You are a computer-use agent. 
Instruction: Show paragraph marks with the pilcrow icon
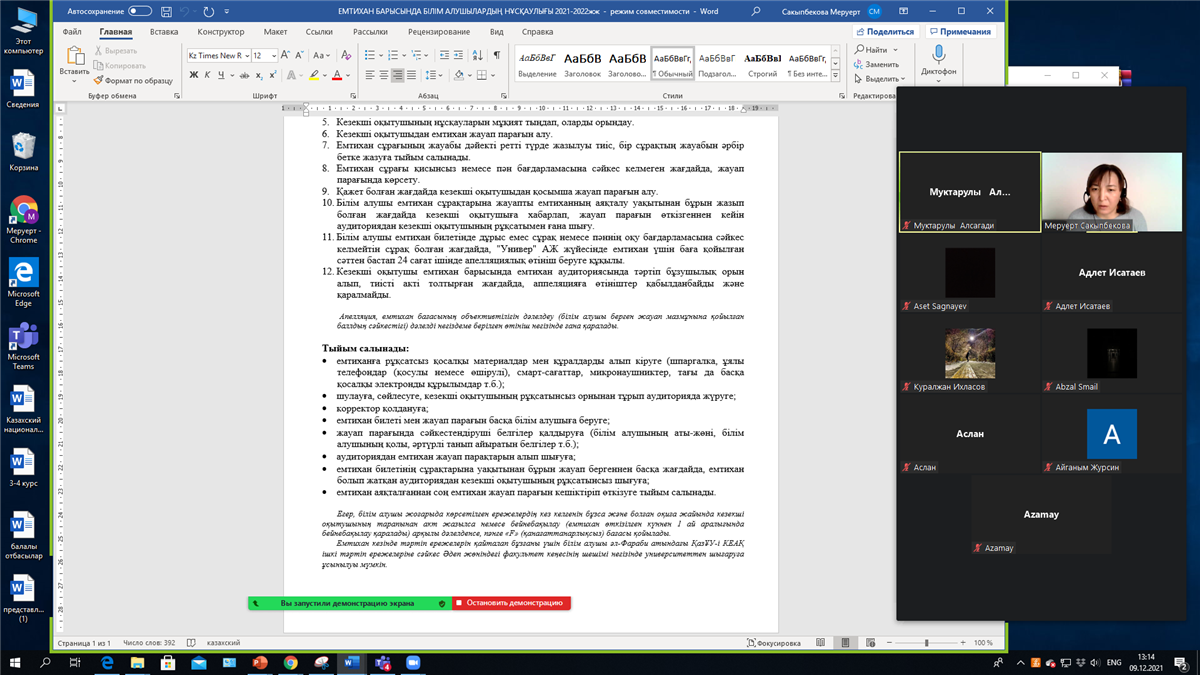tap(496, 55)
